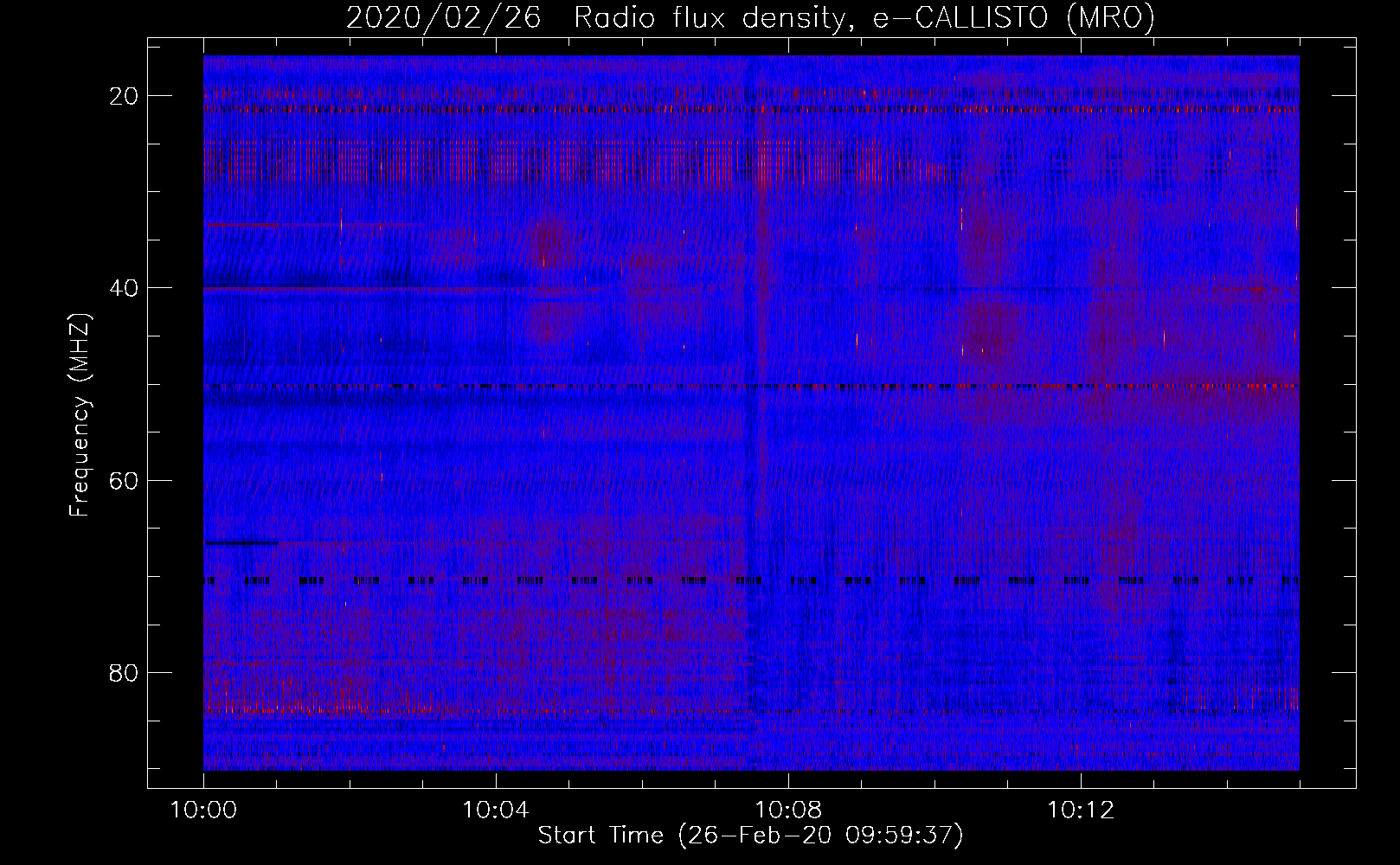Click the plot title '2020/02/26 Radio flux density'
The height and width of the screenshot is (865, 1400).
pyautogui.click(x=596, y=18)
